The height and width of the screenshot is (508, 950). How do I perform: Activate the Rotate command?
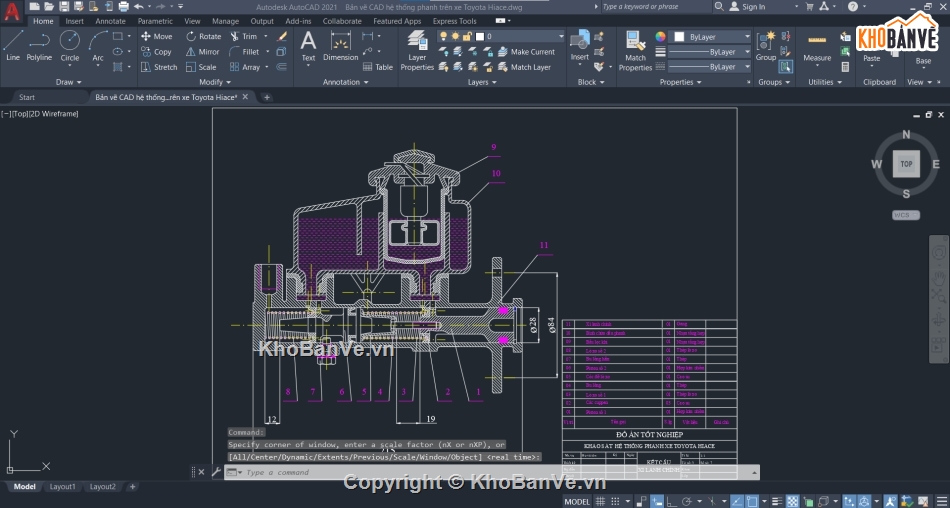tap(204, 36)
